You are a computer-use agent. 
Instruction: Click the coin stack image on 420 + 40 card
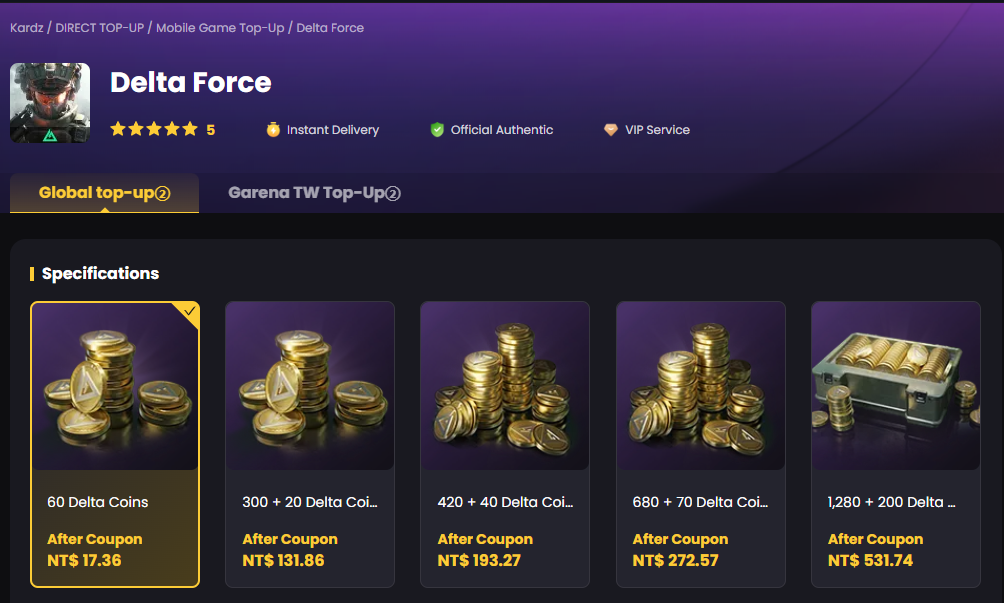504,386
